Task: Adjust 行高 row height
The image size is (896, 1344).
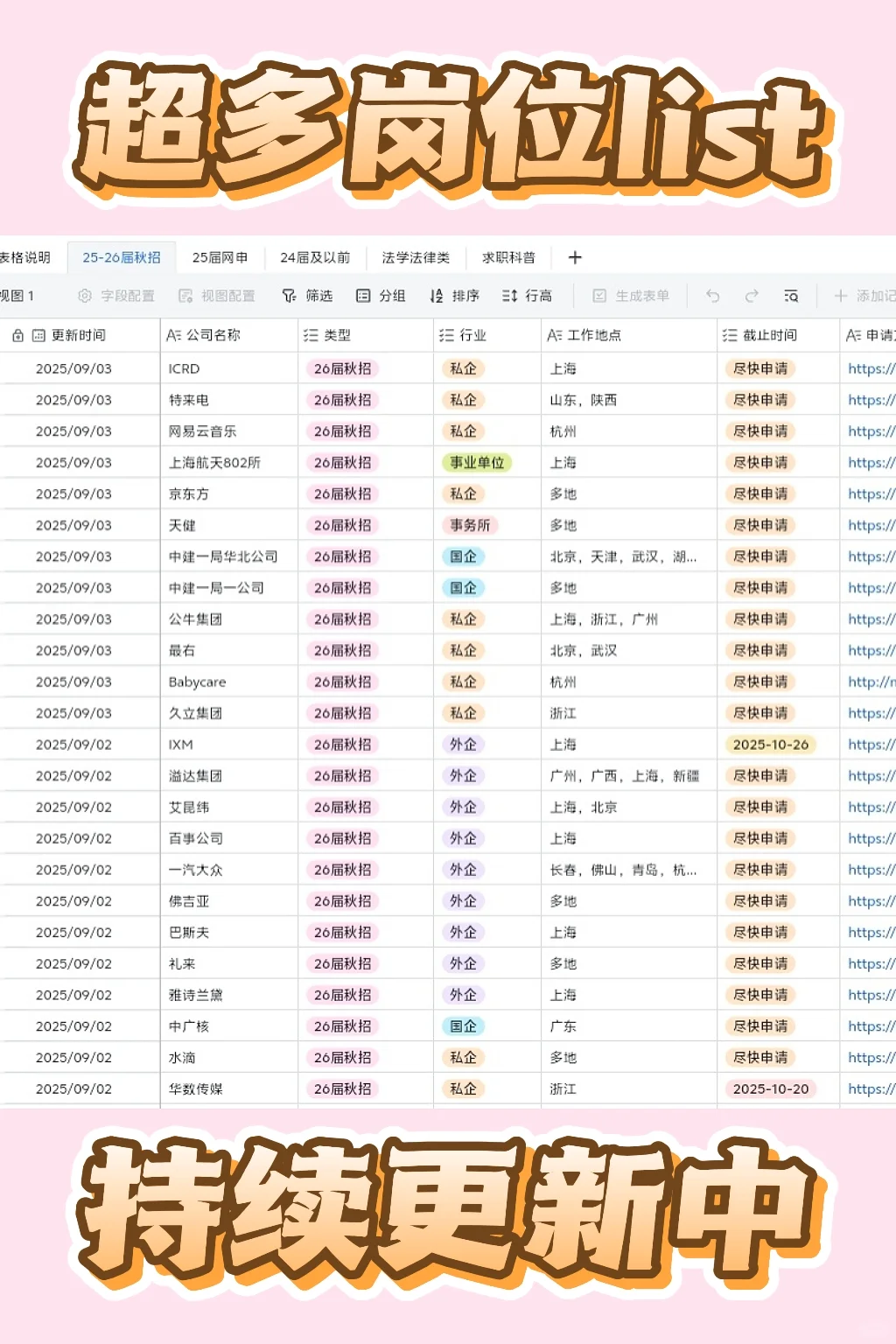Action: pyautogui.click(x=527, y=296)
